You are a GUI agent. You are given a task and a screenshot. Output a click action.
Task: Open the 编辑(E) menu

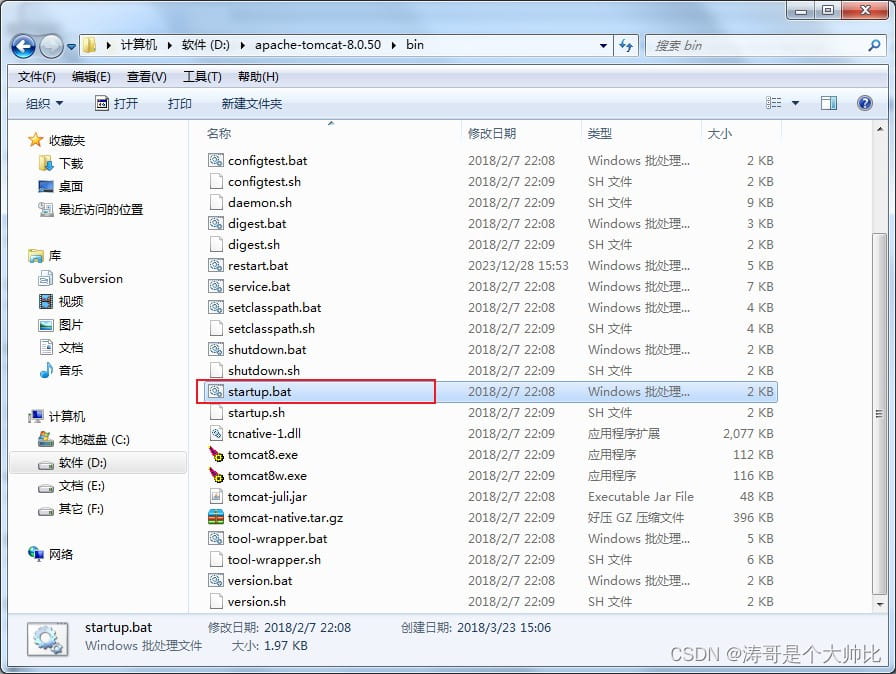tap(91, 77)
